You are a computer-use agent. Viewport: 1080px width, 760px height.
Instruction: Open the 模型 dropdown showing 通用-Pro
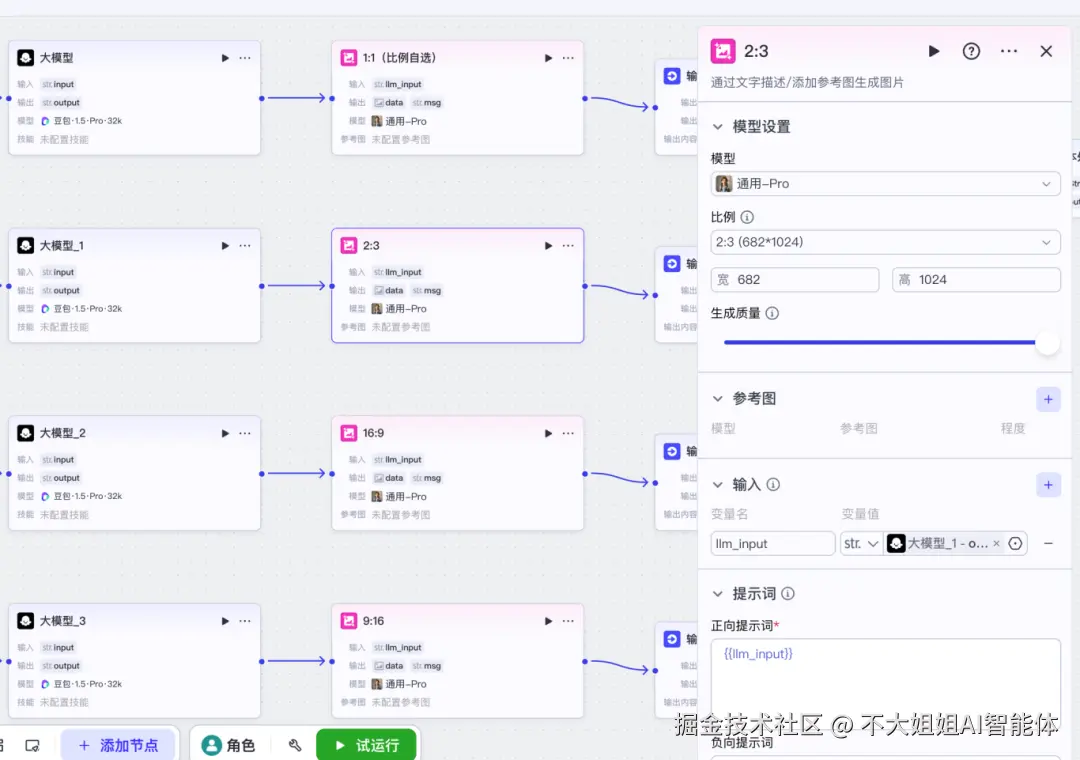tap(885, 184)
